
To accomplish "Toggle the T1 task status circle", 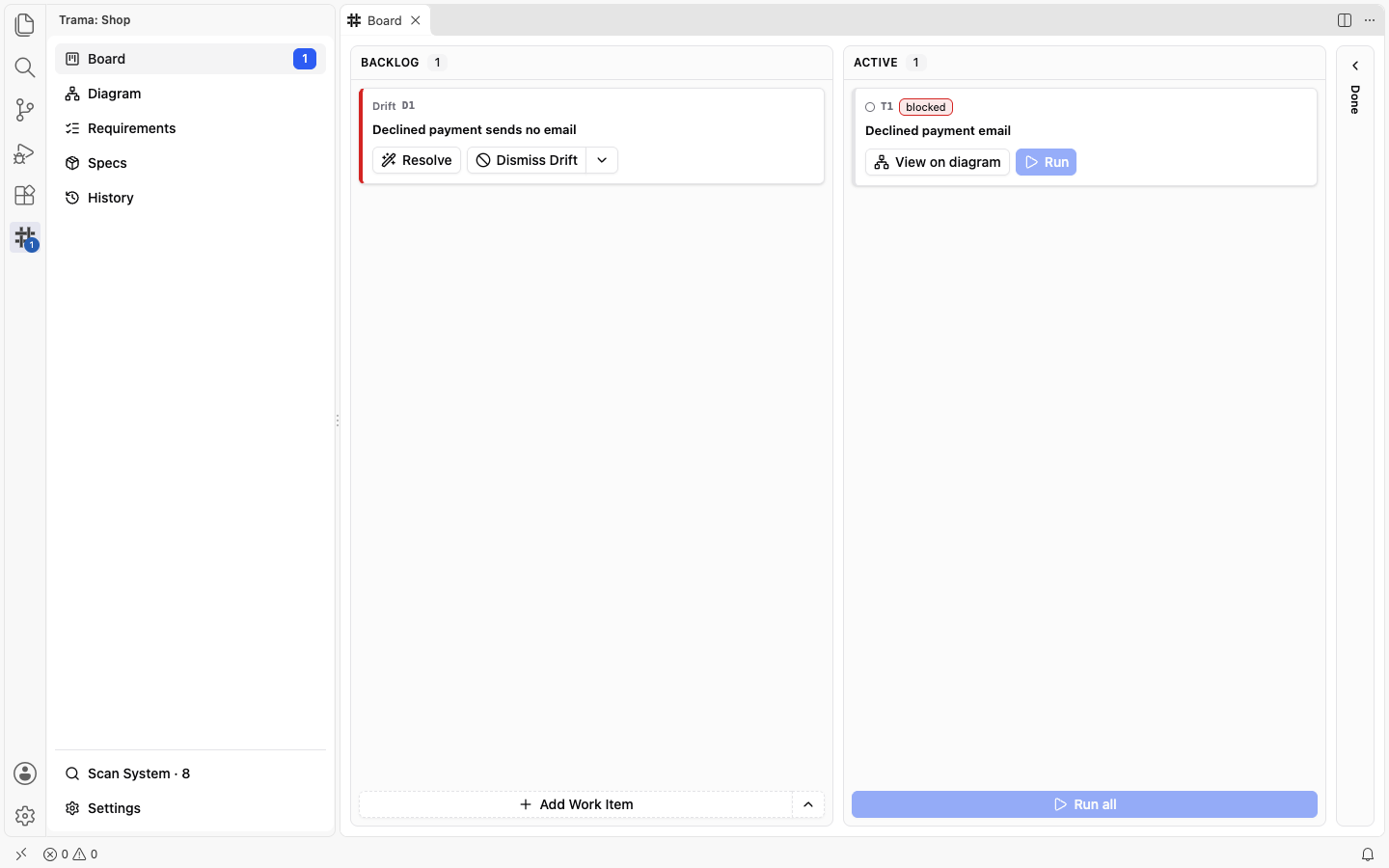I will tap(870, 107).
